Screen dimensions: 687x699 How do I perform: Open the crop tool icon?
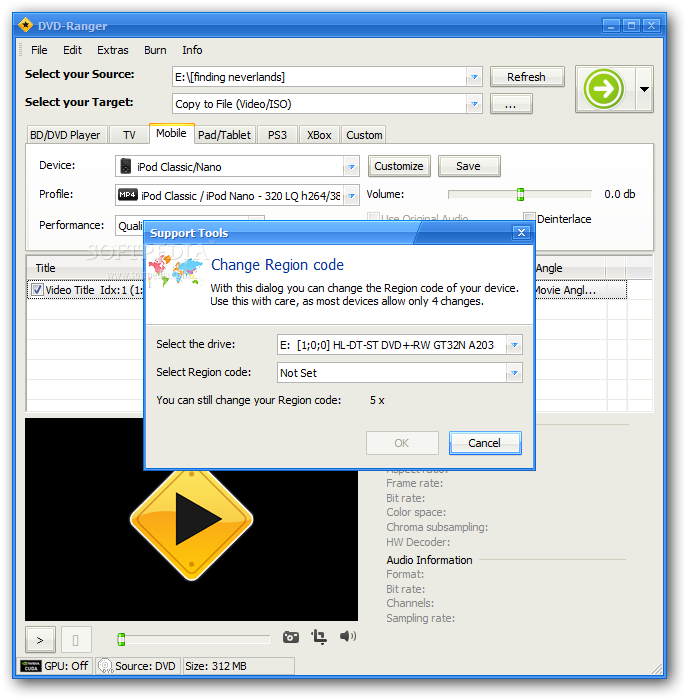point(319,637)
